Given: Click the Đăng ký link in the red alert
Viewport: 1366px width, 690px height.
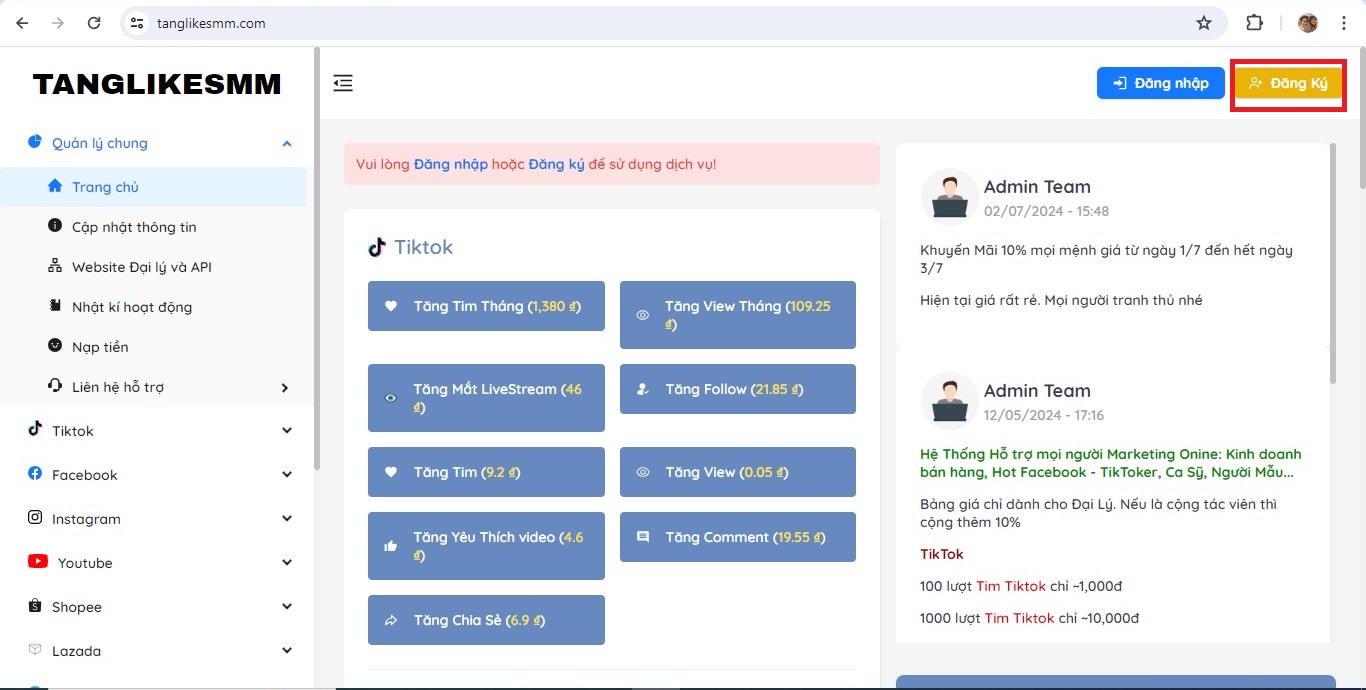Looking at the screenshot, I should tap(557, 164).
